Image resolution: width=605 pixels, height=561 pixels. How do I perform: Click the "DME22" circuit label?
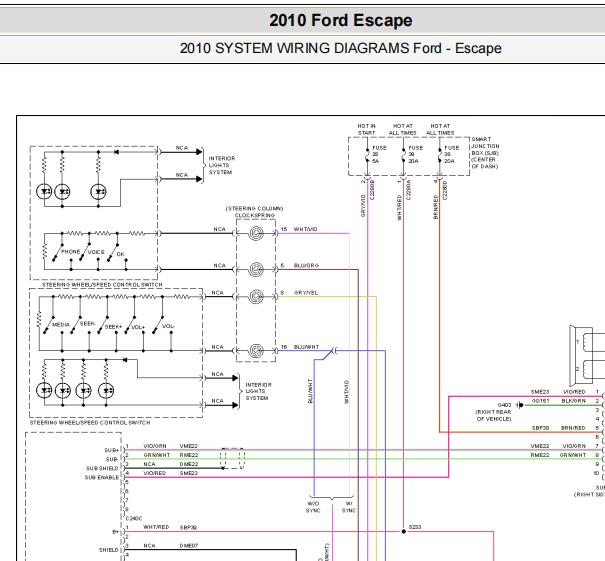189,464
